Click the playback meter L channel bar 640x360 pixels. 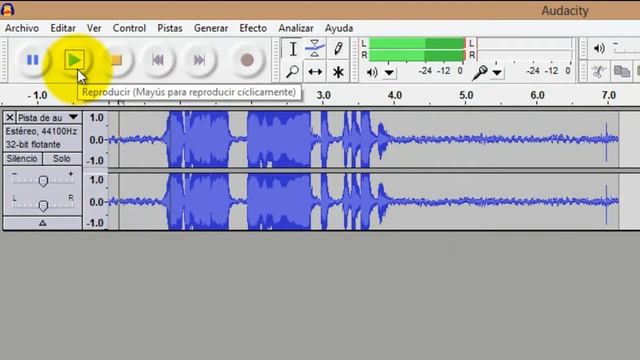tap(416, 43)
